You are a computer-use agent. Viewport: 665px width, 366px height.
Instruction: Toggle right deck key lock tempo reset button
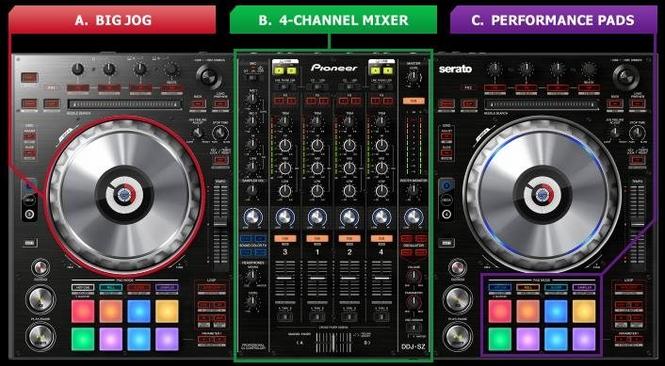[x=637, y=160]
